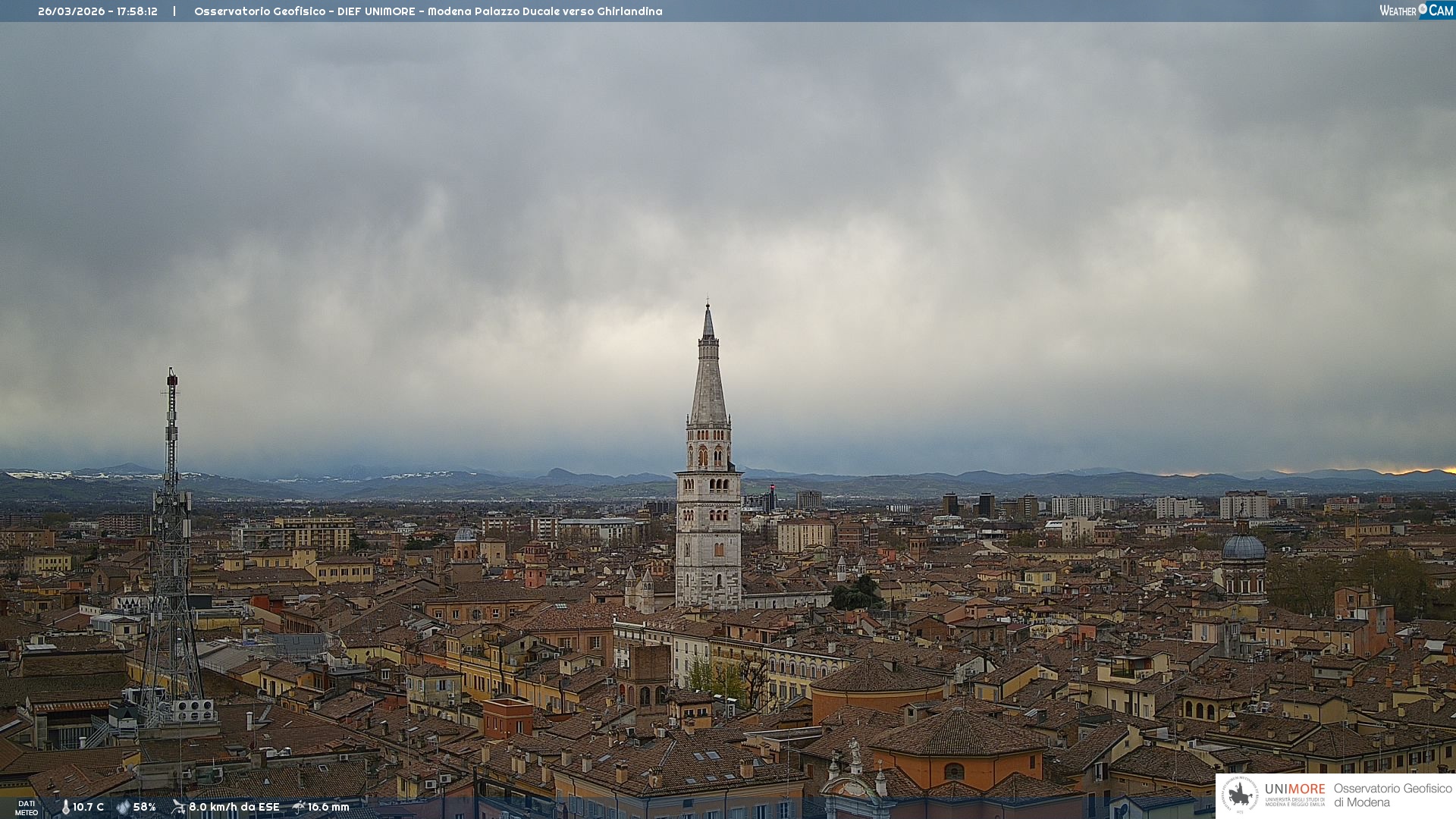1456x819 pixels.
Task: Click the 16.6 mm rainfall value
Action: pos(328,808)
